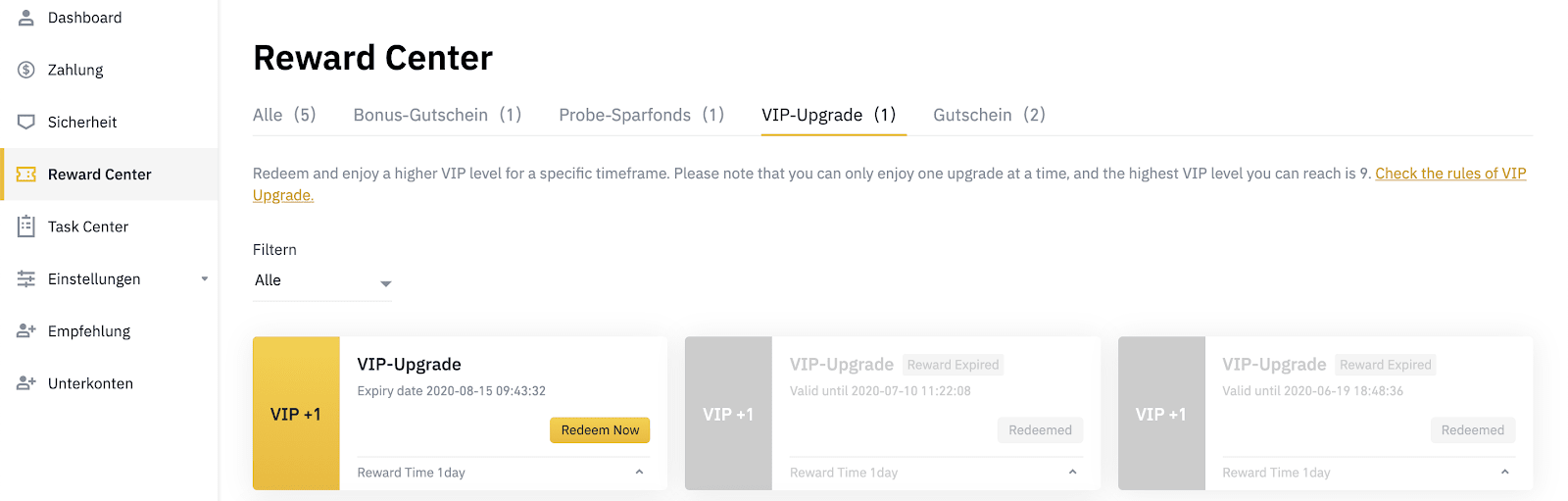This screenshot has height=501, width=1568.
Task: Click the Reward Center ticket icon
Action: [26, 175]
